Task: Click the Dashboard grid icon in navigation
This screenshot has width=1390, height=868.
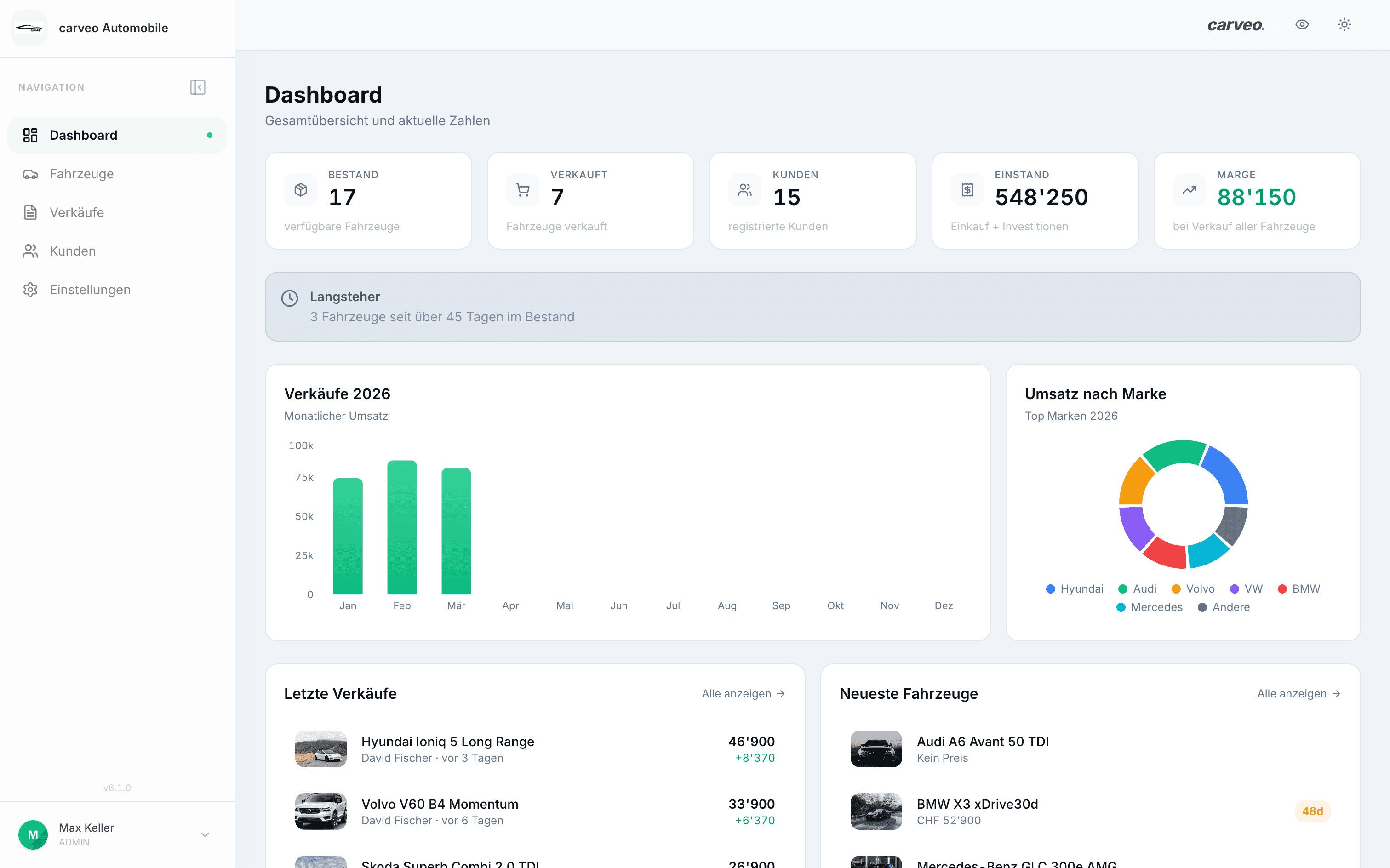Action: (30, 136)
